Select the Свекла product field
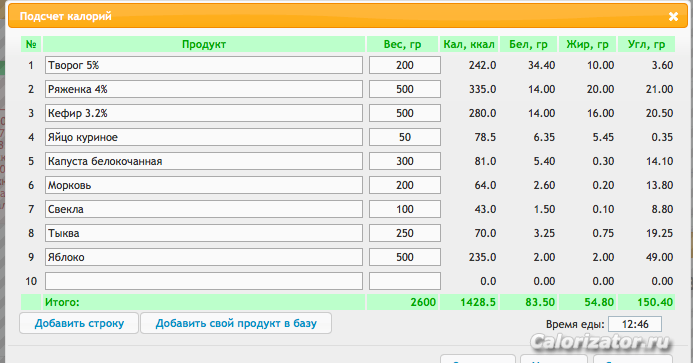This screenshot has width=693, height=363. click(x=204, y=209)
